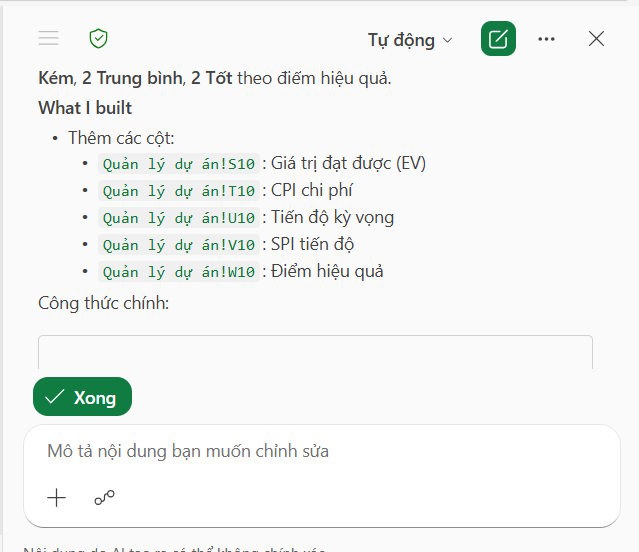Click the Quản lý dự án!W10 cell reference

click(178, 272)
